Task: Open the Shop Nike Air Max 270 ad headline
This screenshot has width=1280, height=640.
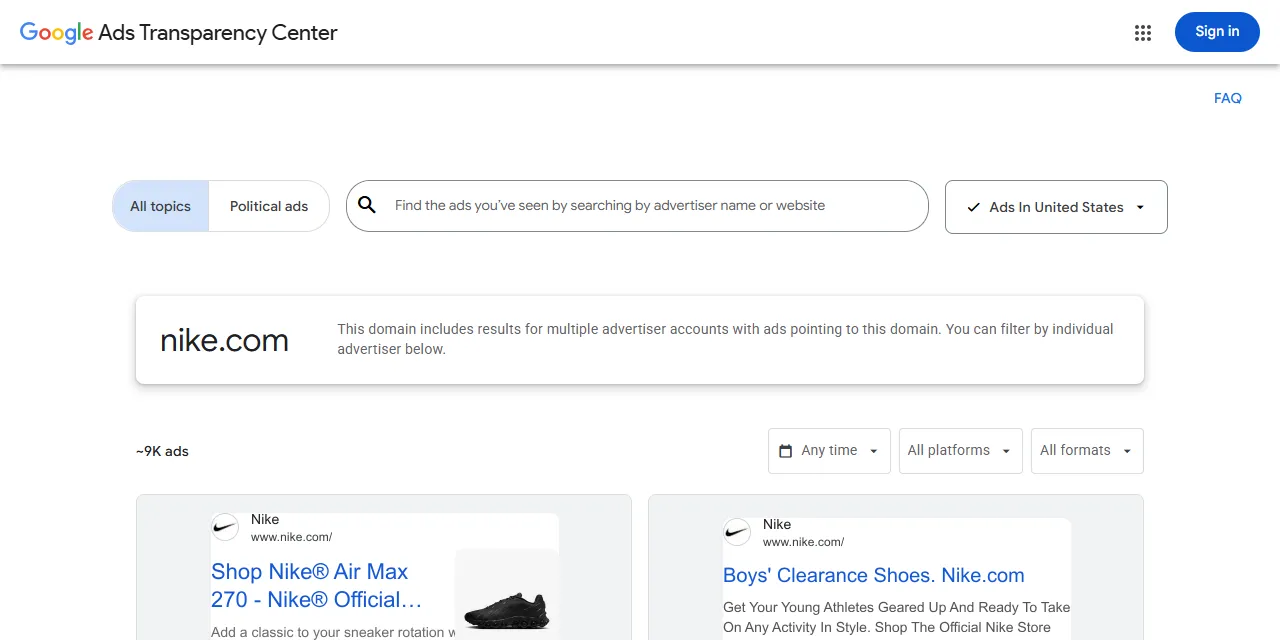Action: tap(316, 586)
